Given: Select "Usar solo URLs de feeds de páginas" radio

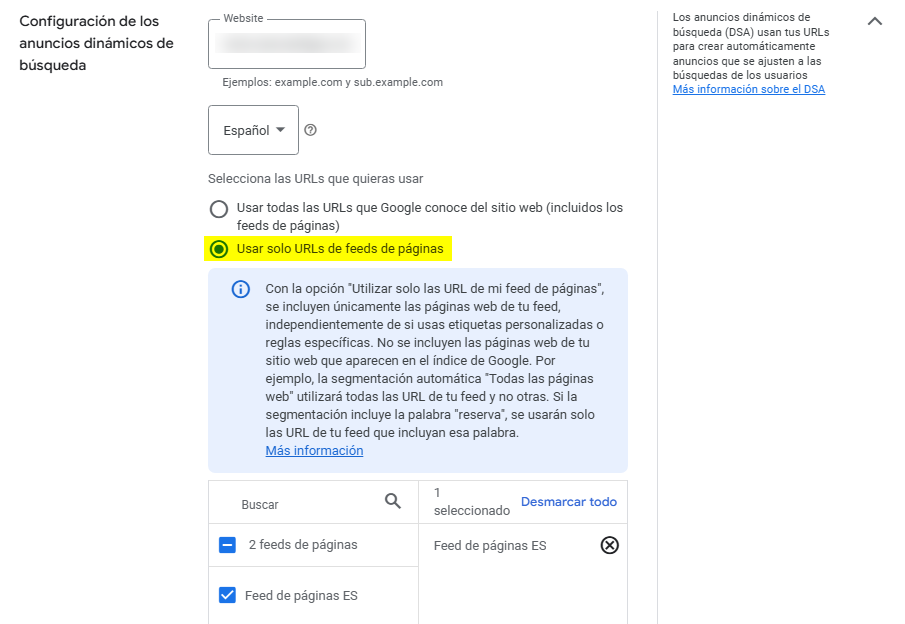Looking at the screenshot, I should click(x=218, y=249).
